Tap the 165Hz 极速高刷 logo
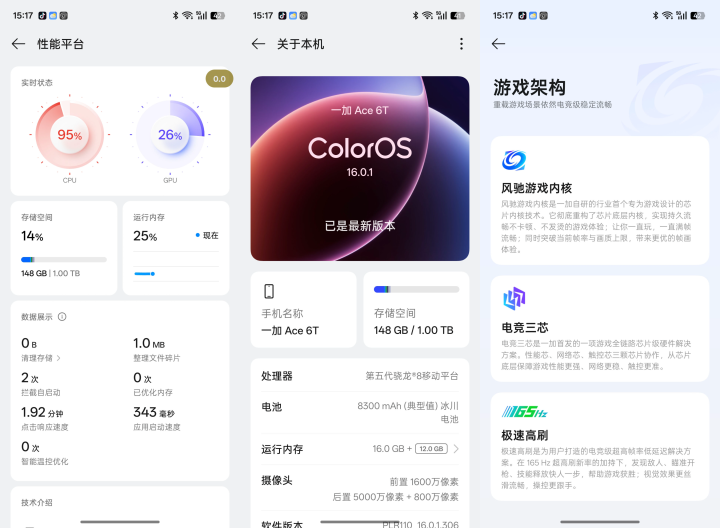 point(524,411)
